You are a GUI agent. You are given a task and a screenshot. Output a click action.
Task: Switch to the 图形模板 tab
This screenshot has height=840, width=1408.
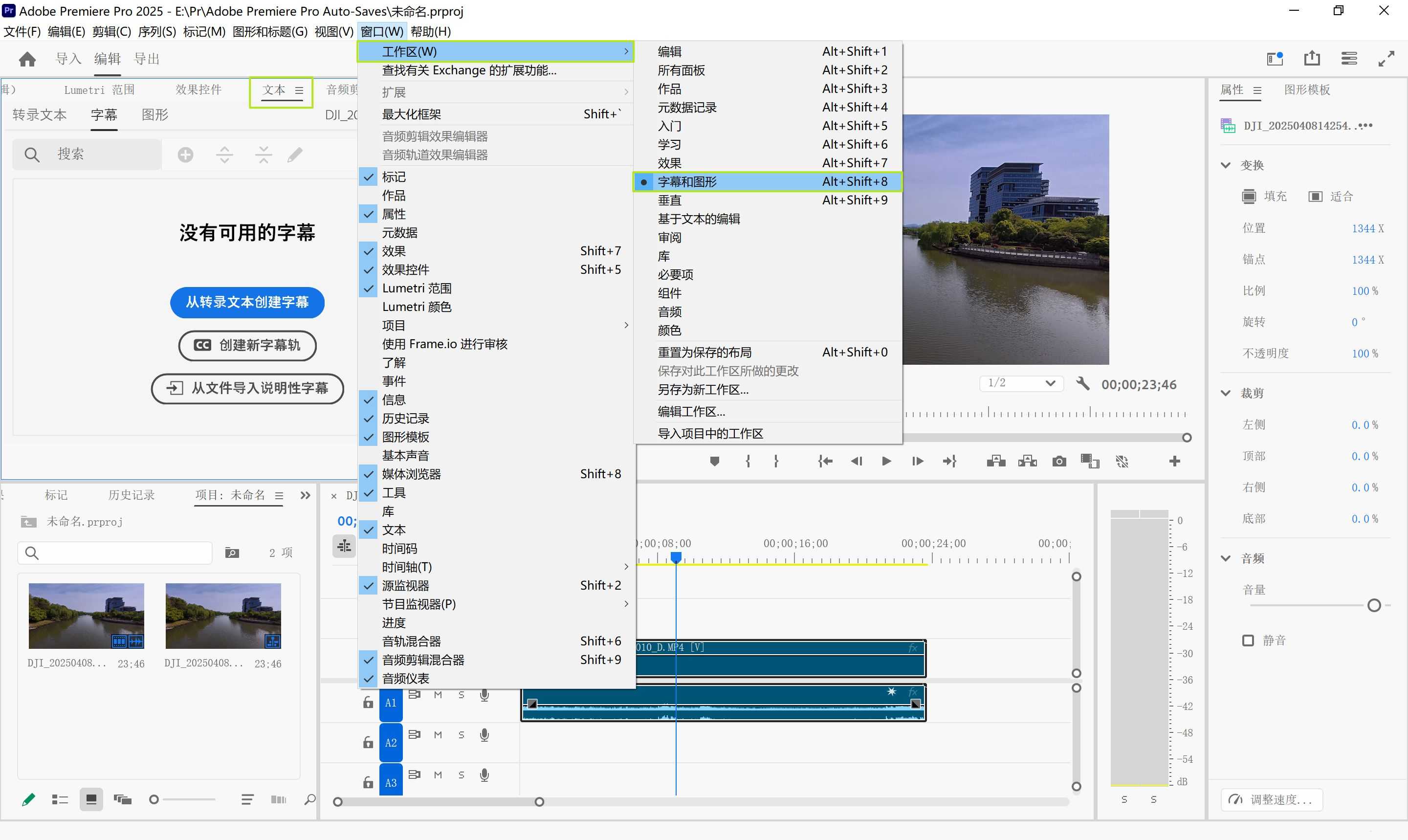pos(1307,89)
